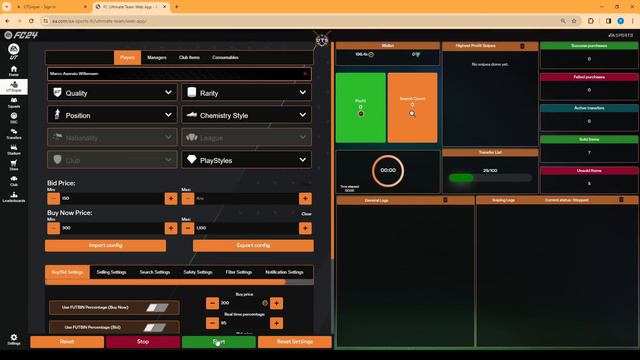Click the browser back arrow
Image resolution: width=640 pixels, height=360 pixels.
pyautogui.click(x=8, y=21)
